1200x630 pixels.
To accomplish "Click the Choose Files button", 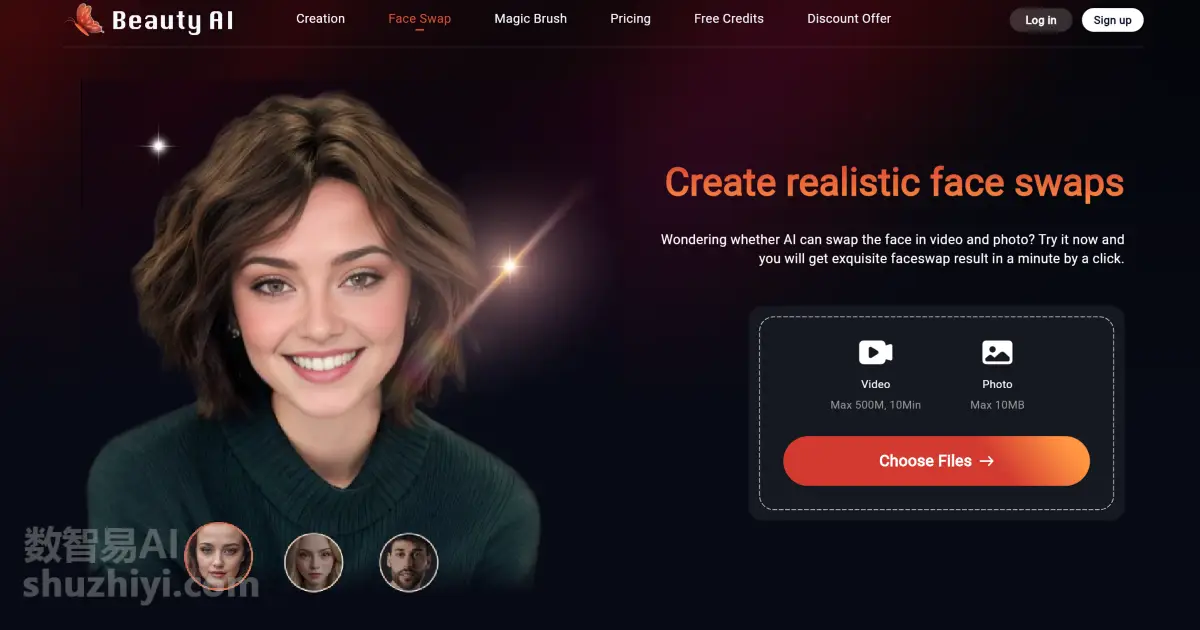I will pyautogui.click(x=936, y=461).
